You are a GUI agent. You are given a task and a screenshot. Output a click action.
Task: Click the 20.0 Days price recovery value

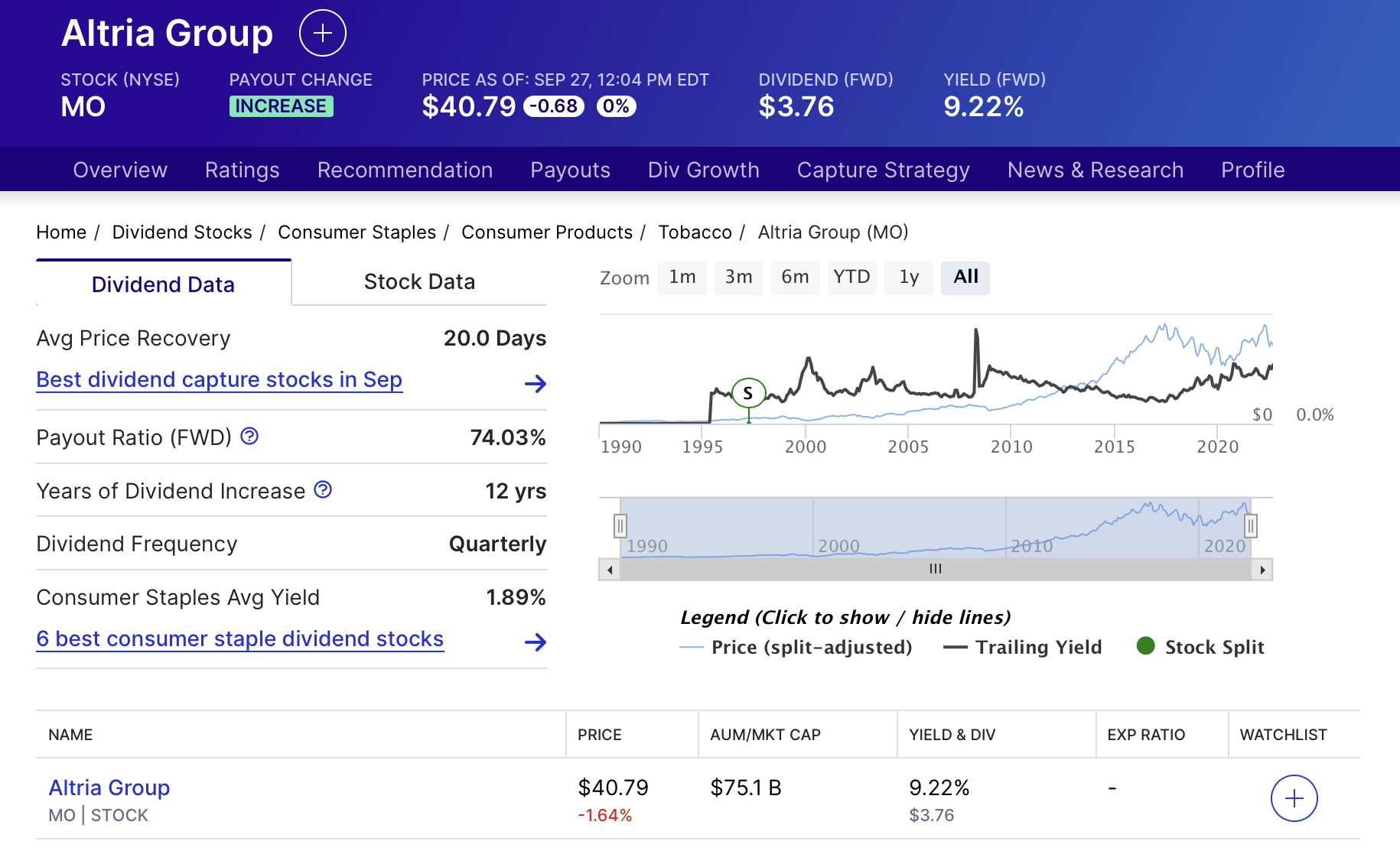click(x=495, y=338)
